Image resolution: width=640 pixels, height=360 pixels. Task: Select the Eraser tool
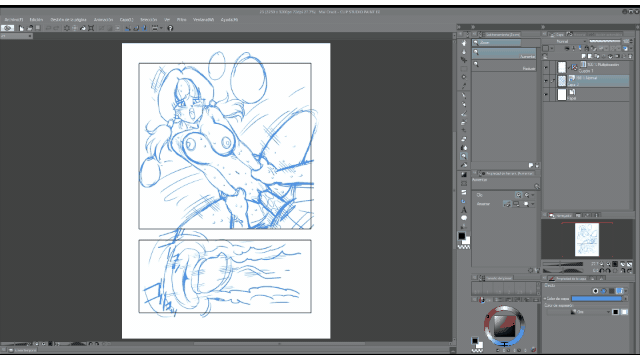(x=464, y=139)
